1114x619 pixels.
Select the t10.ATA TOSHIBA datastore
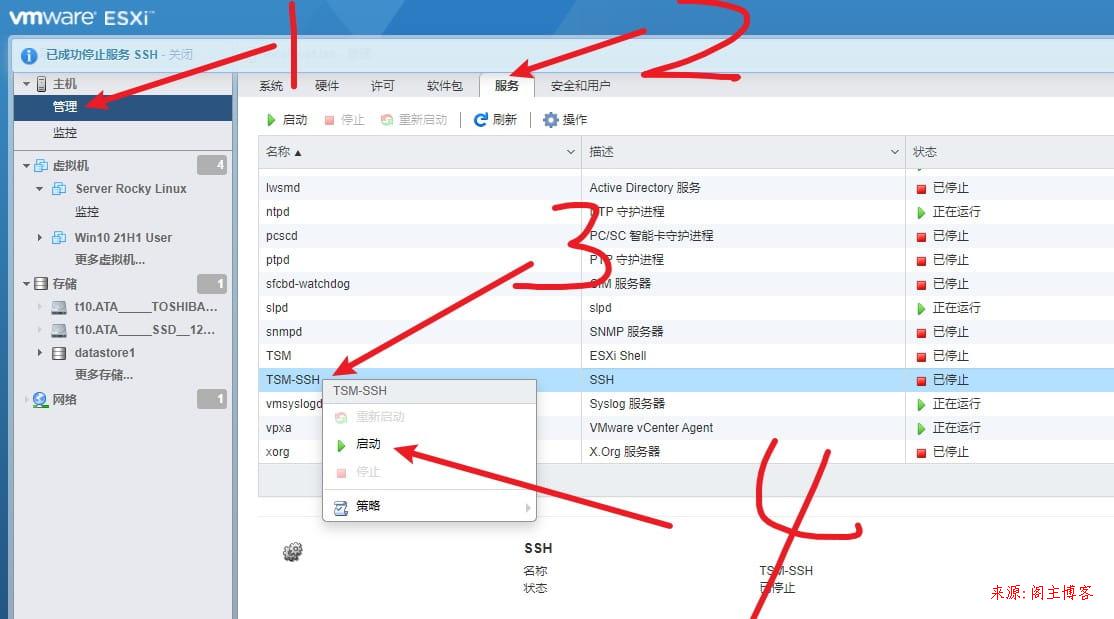pos(146,307)
